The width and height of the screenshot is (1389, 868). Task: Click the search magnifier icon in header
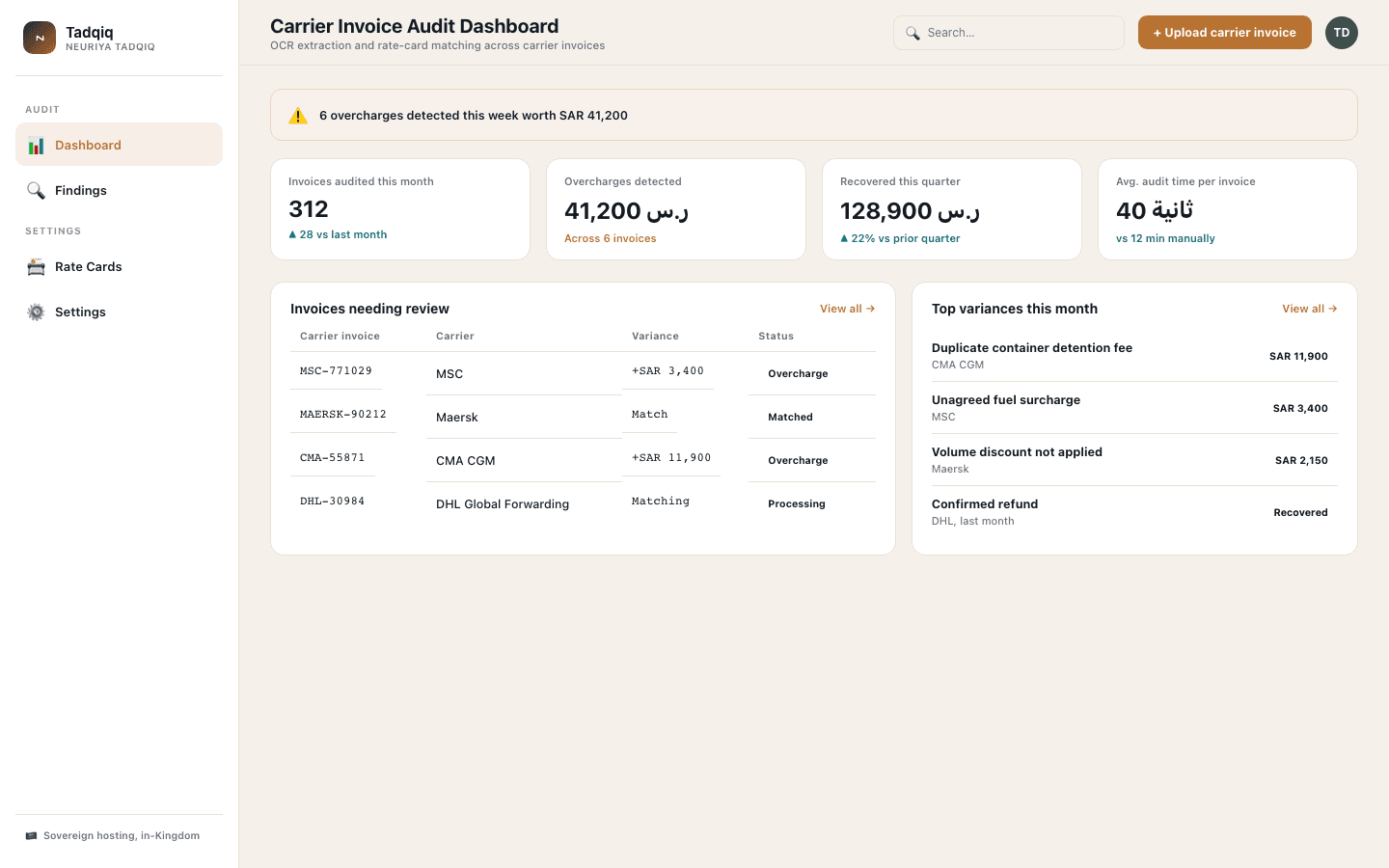pyautogui.click(x=912, y=33)
